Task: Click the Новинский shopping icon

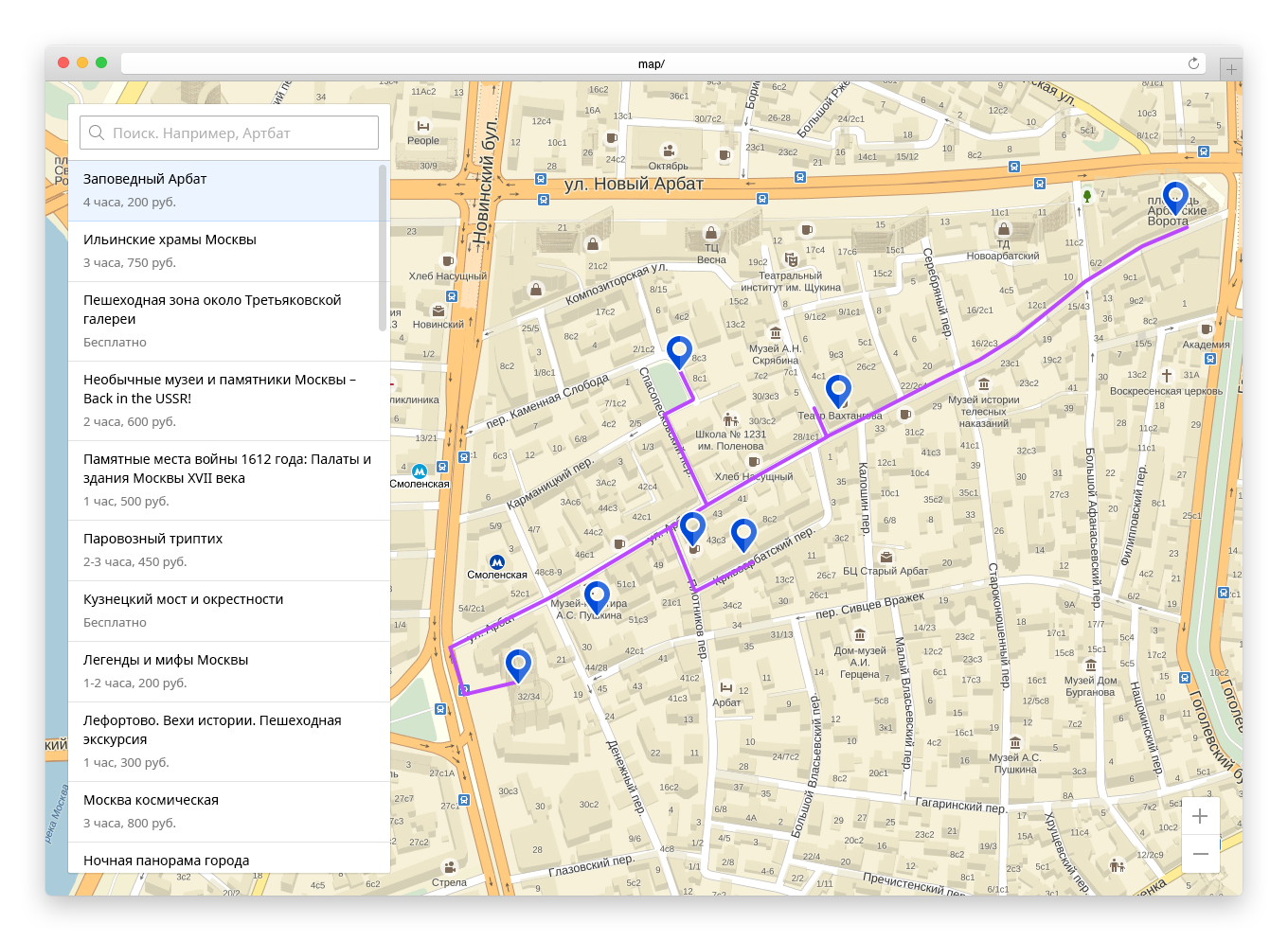Action: [x=438, y=310]
